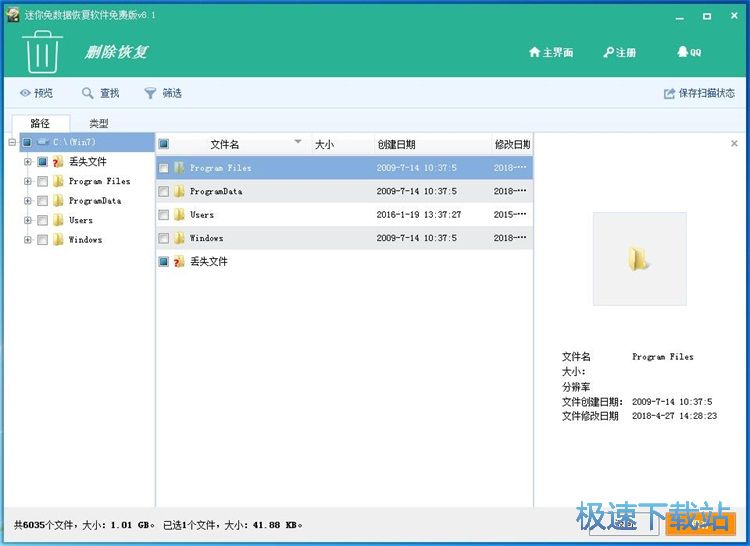Open 查找 with the magnifier icon

pyautogui.click(x=88, y=93)
